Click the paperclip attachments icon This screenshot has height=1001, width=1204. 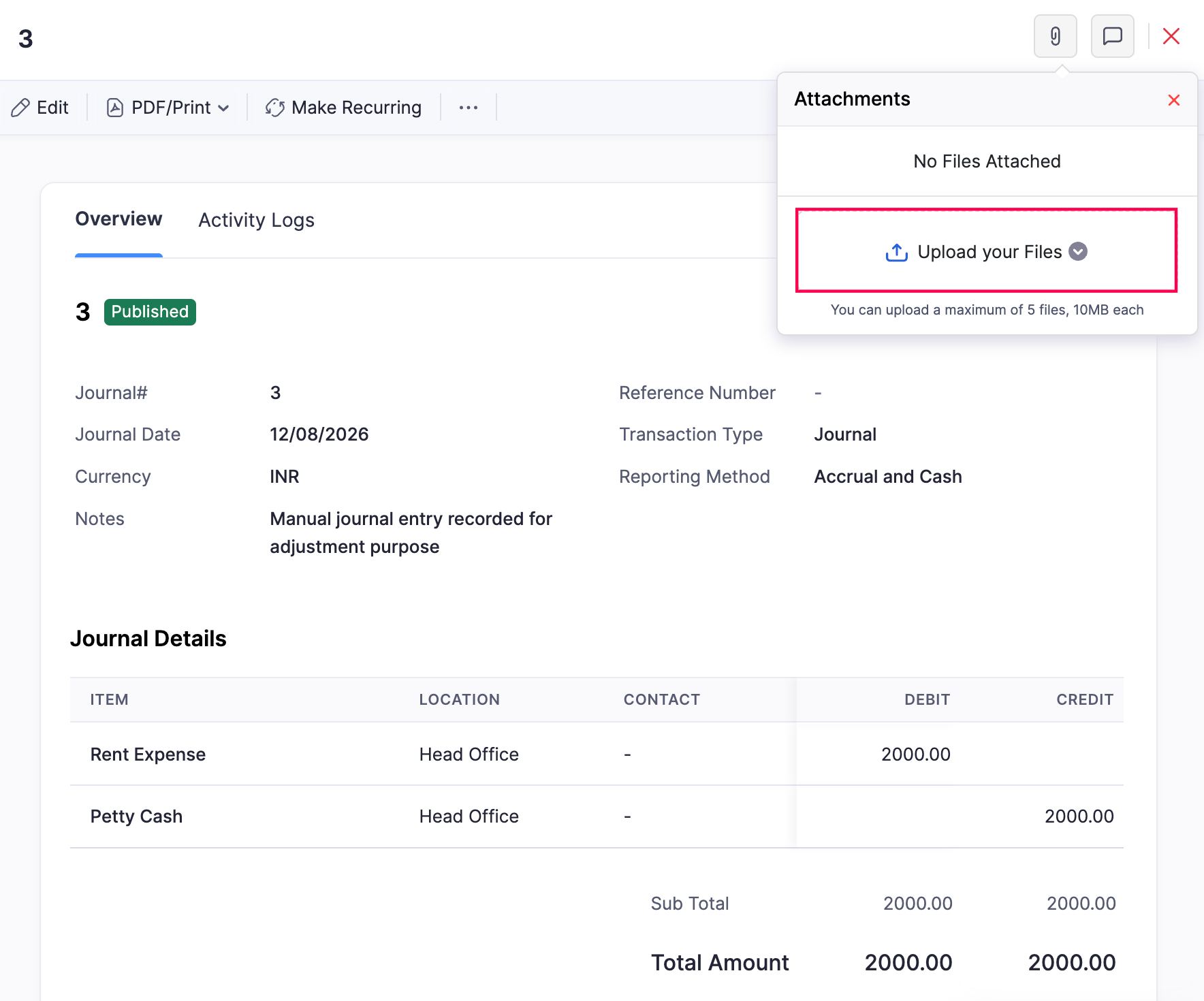pos(1055,36)
